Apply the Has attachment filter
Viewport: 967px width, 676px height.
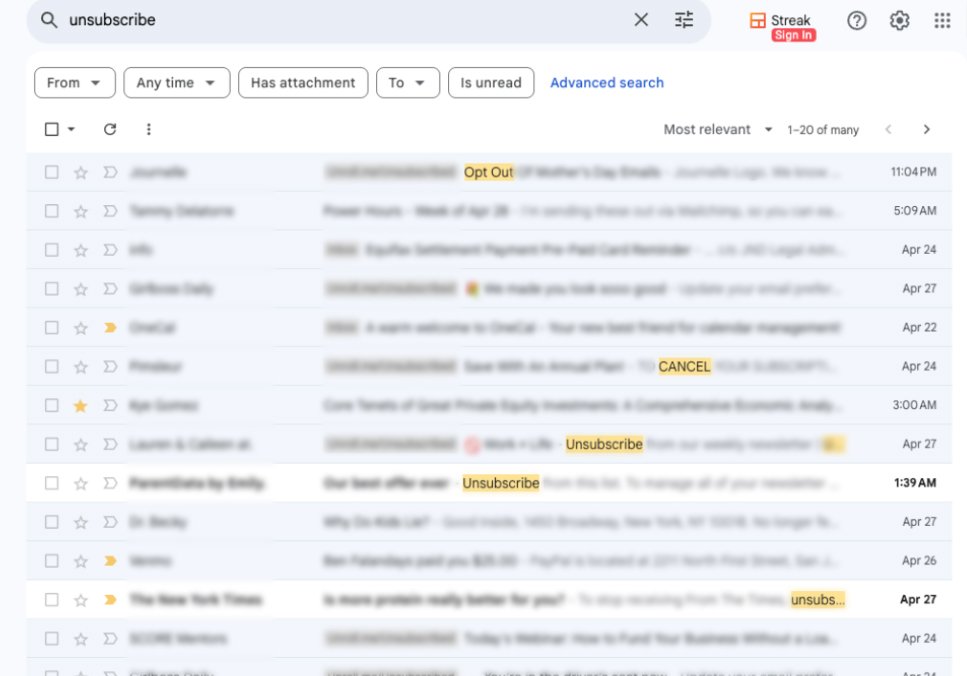(x=302, y=83)
